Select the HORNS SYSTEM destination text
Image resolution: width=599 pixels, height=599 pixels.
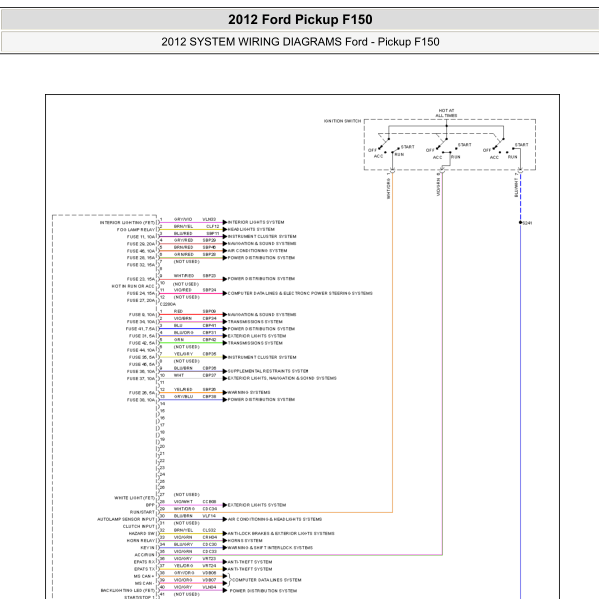(x=245, y=541)
